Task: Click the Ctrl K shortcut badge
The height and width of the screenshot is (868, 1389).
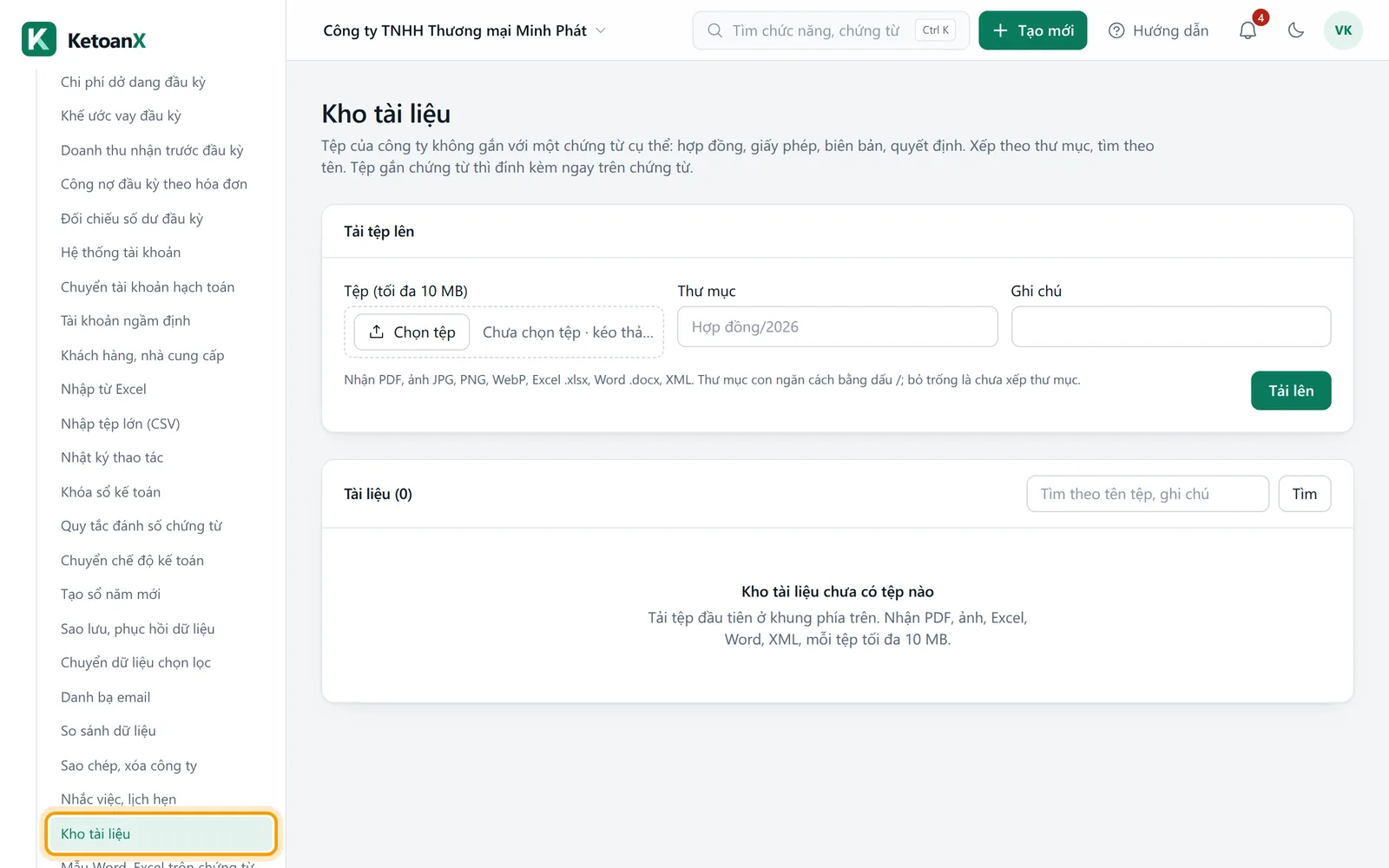Action: 935,30
